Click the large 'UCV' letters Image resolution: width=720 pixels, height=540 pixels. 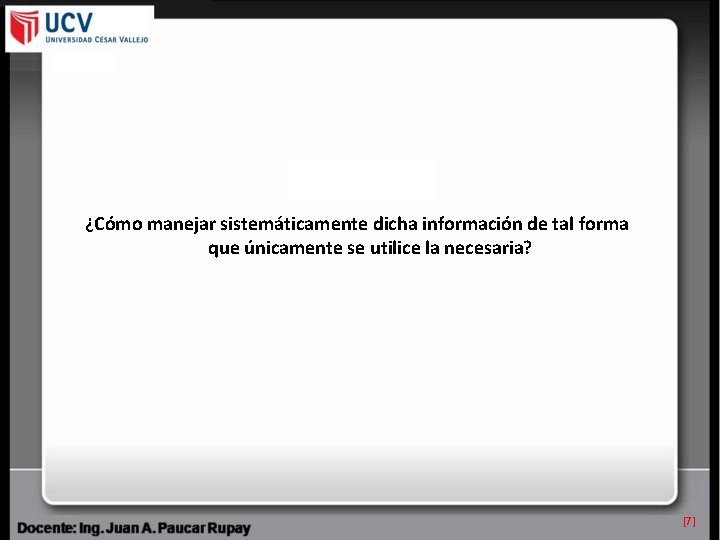coord(69,22)
